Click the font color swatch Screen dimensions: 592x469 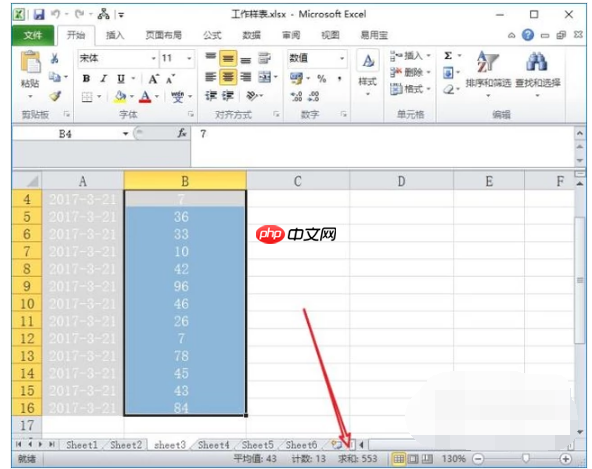145,97
